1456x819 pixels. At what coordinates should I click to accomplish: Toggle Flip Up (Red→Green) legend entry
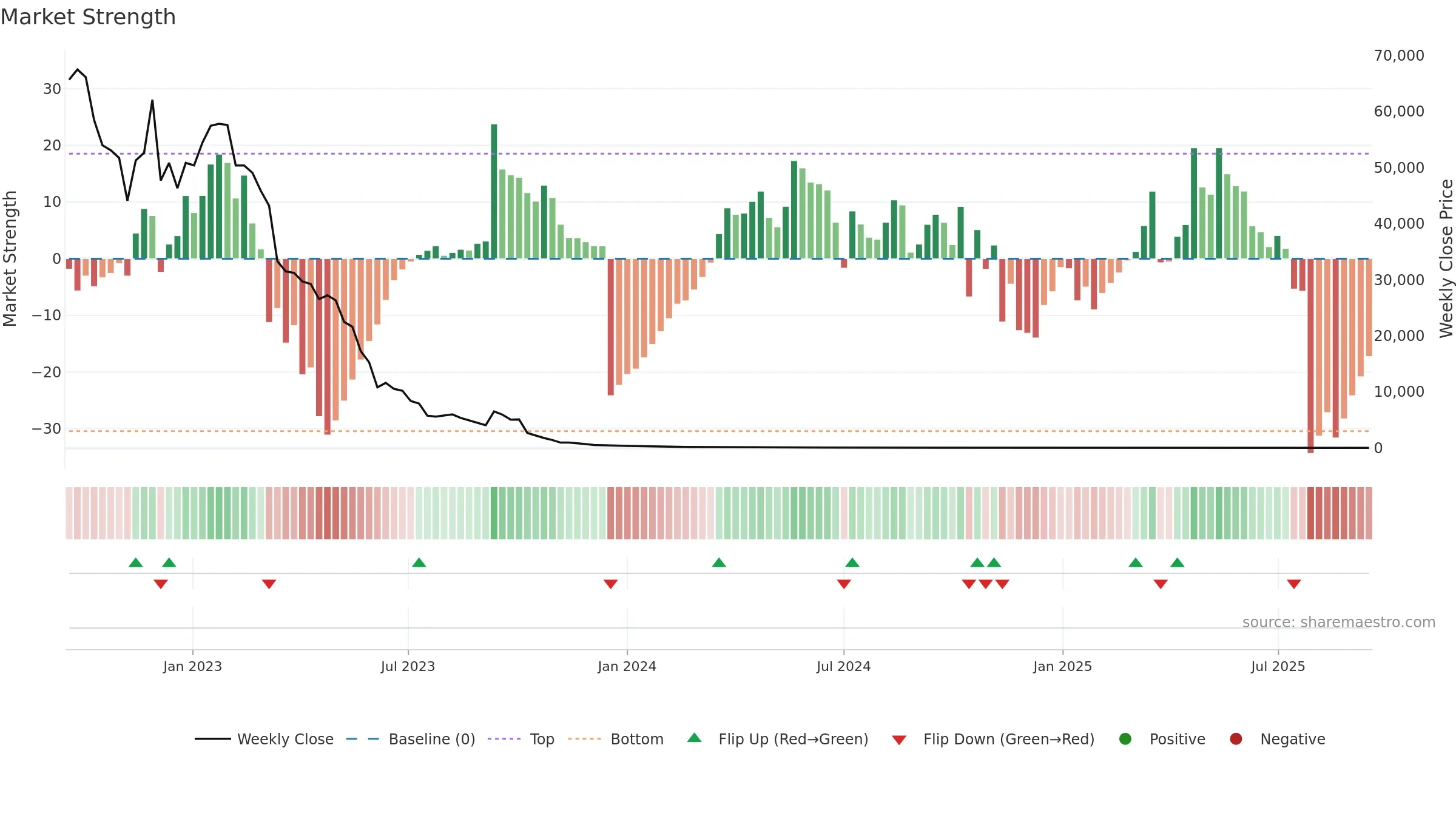[x=778, y=739]
